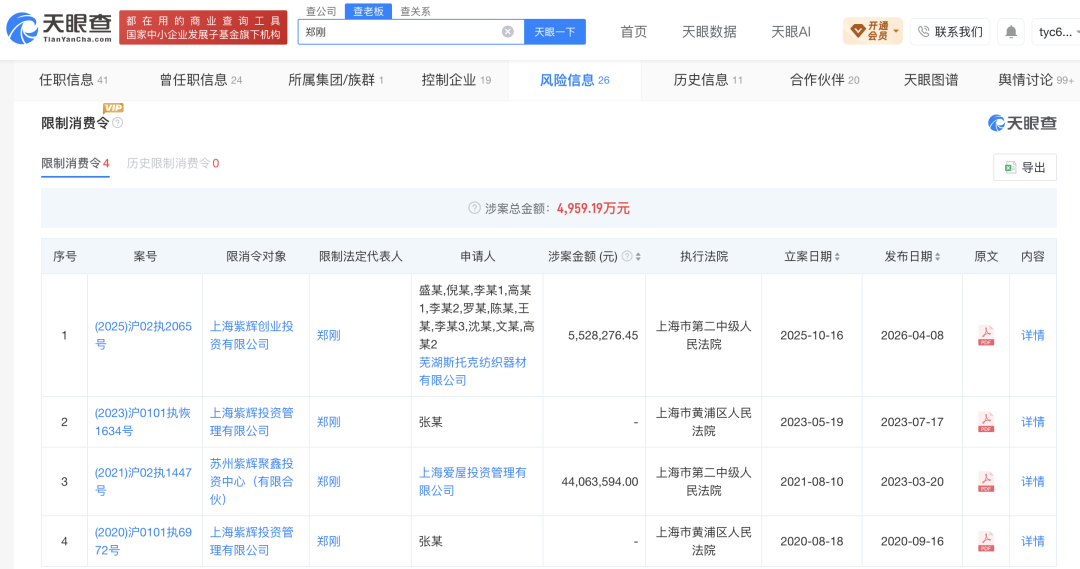Open the 控制企业 19 tab
The height and width of the screenshot is (569, 1080).
tap(456, 80)
